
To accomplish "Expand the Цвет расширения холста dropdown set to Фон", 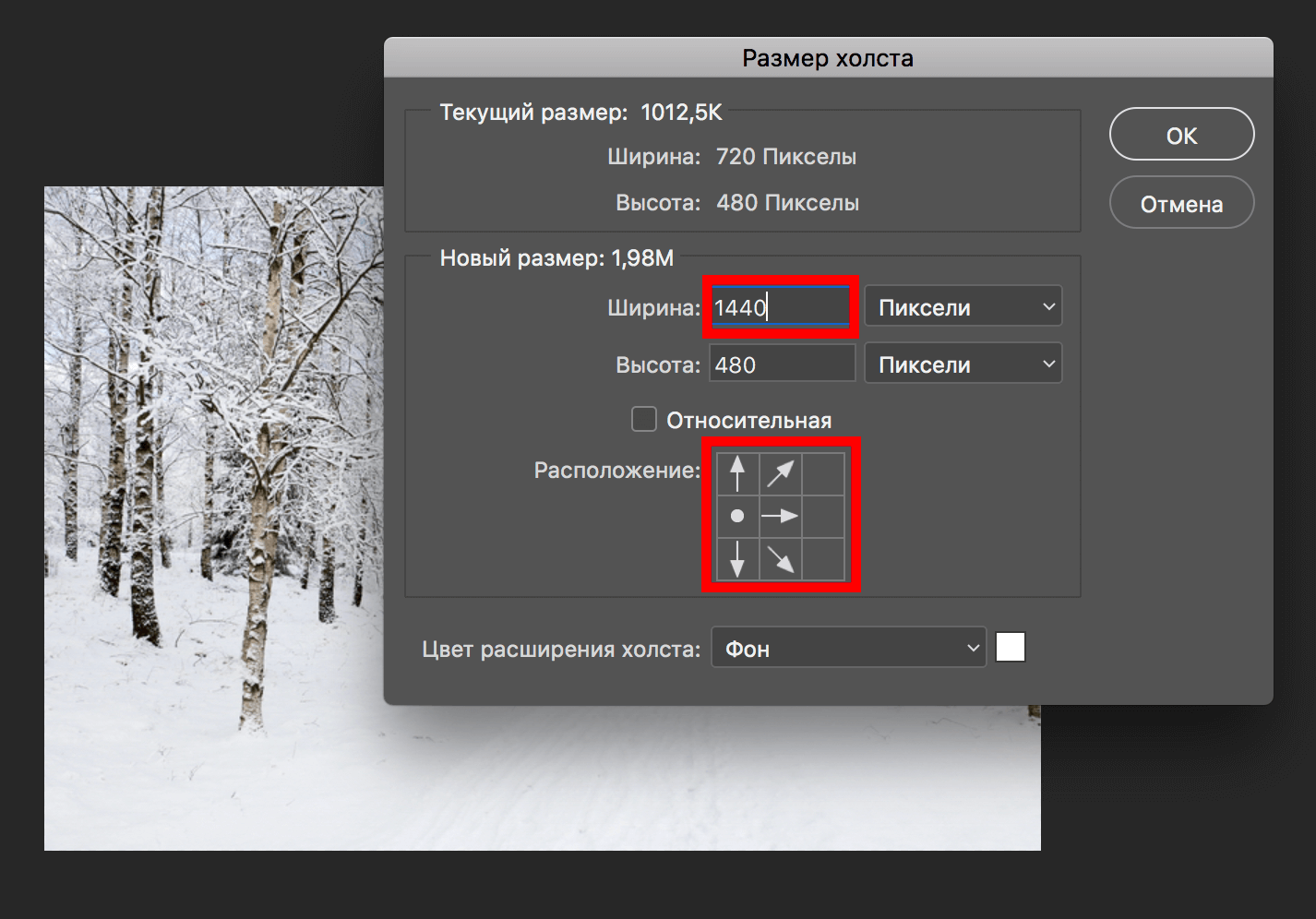I will pyautogui.click(x=848, y=649).
